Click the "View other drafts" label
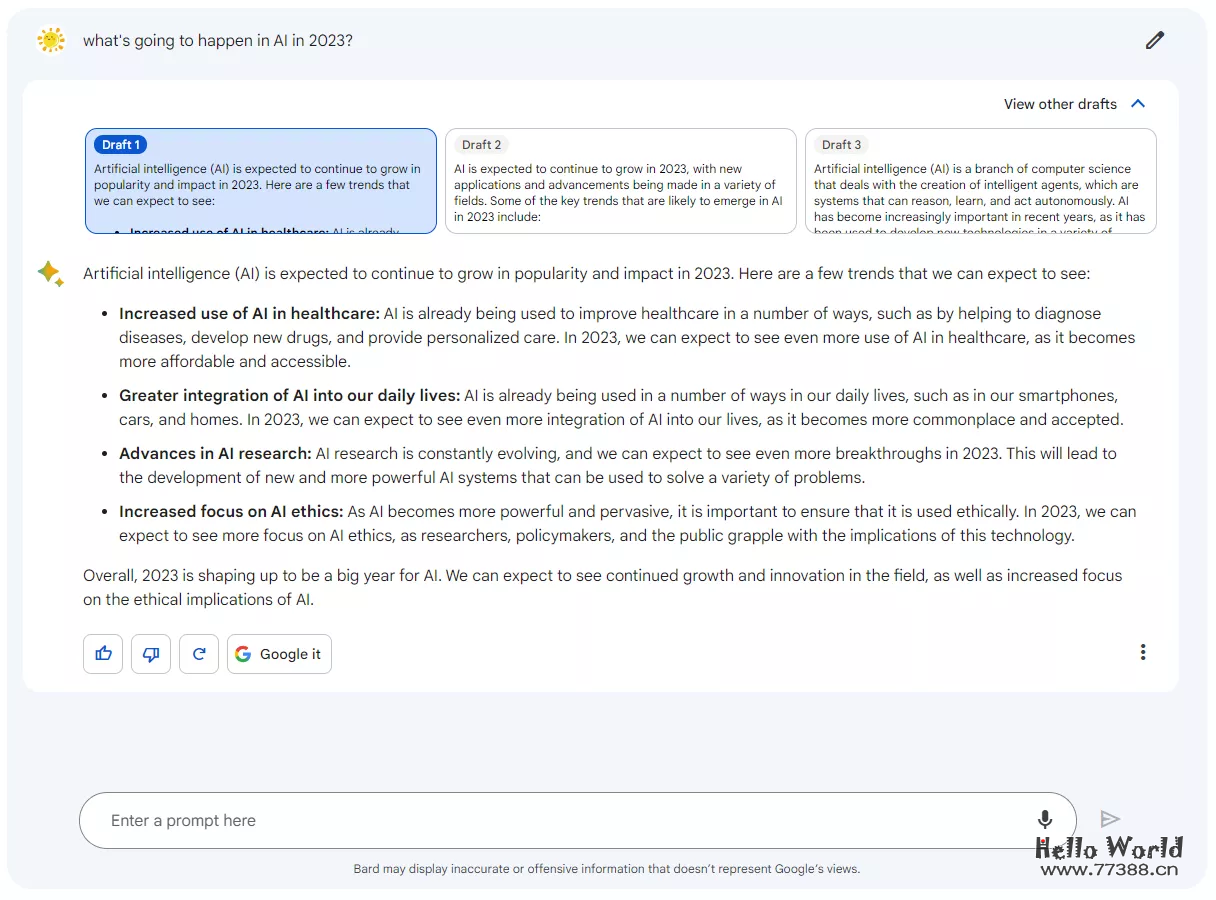Screen dimensions: 1216x900 click(x=1060, y=104)
